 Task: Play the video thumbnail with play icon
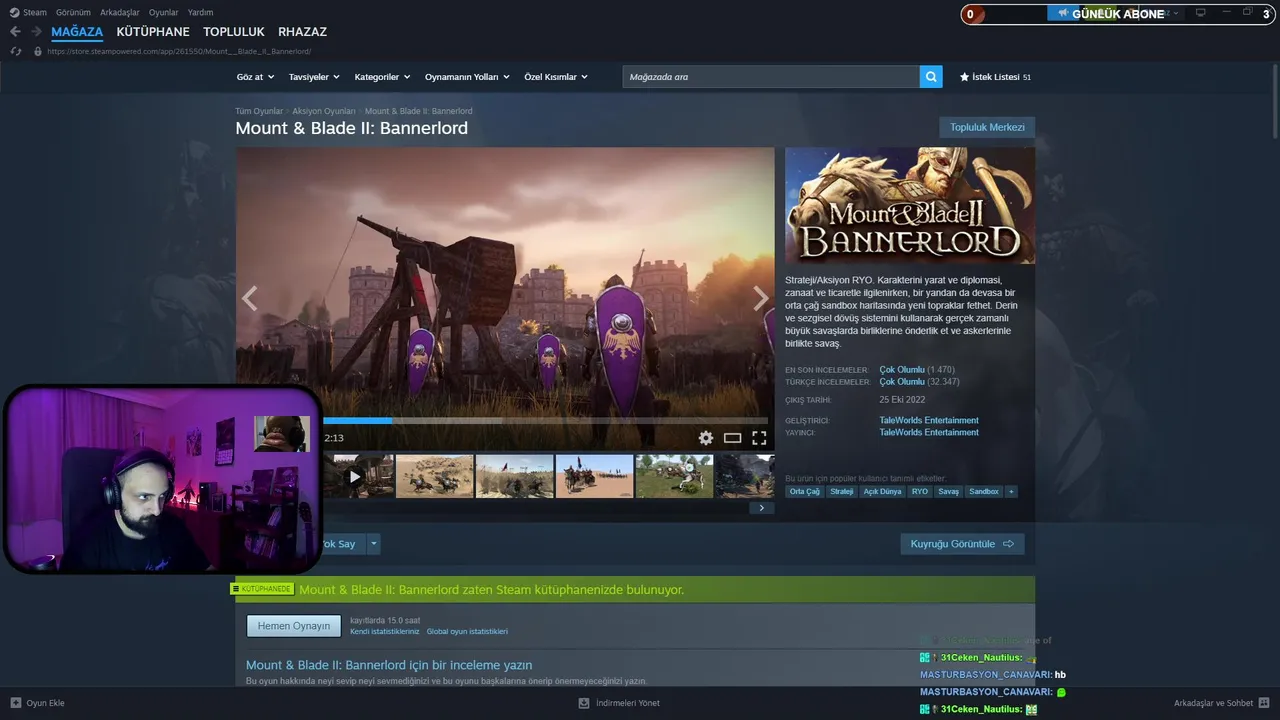click(355, 476)
